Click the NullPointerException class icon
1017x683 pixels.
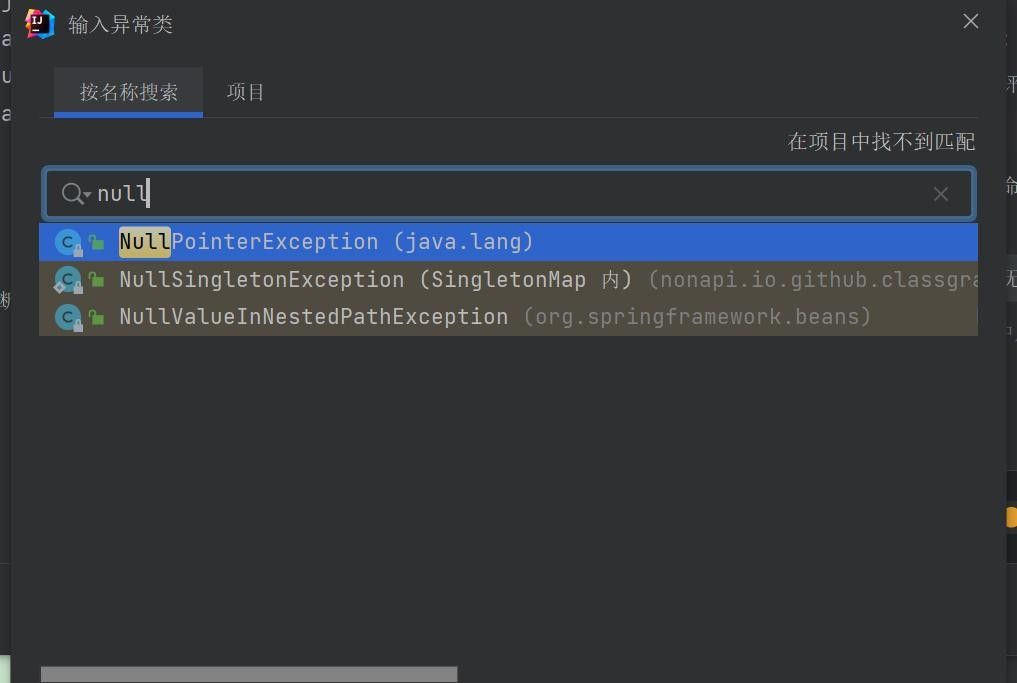click(68, 242)
